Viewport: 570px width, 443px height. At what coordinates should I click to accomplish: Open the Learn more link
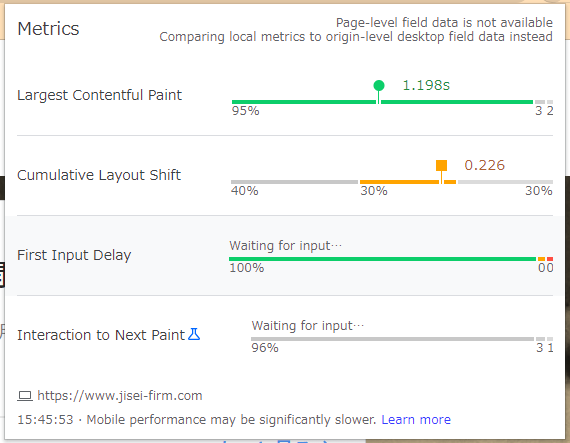(416, 420)
